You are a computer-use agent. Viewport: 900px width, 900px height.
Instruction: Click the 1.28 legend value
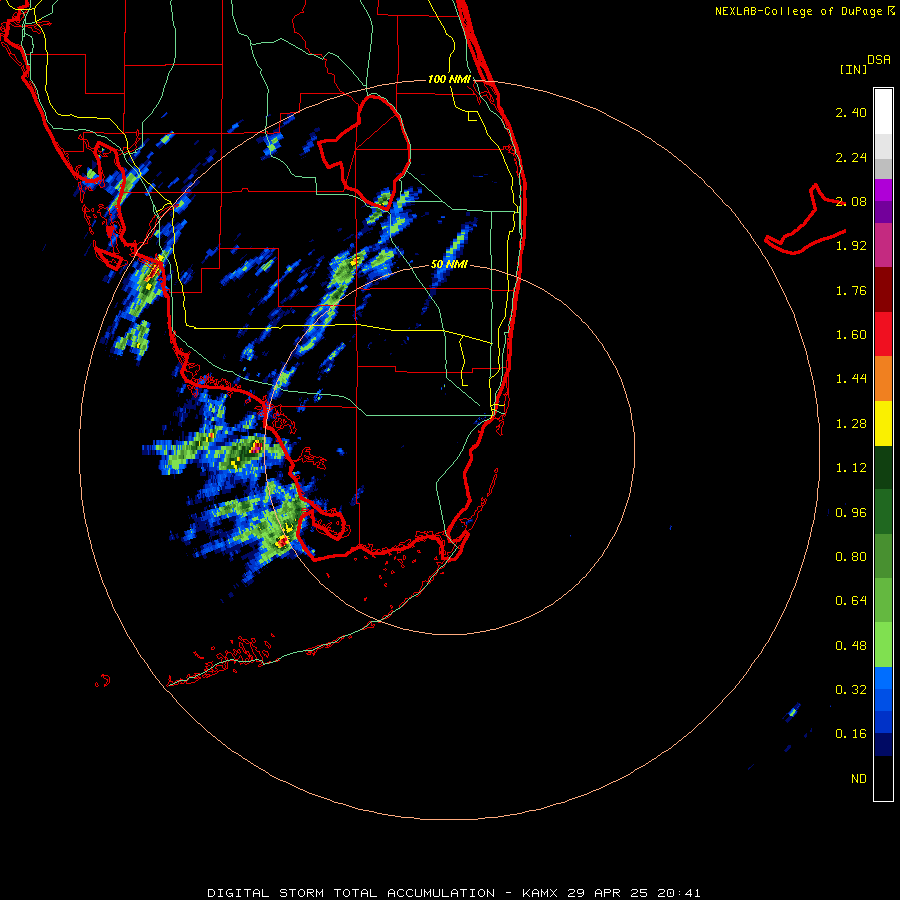[x=851, y=424]
